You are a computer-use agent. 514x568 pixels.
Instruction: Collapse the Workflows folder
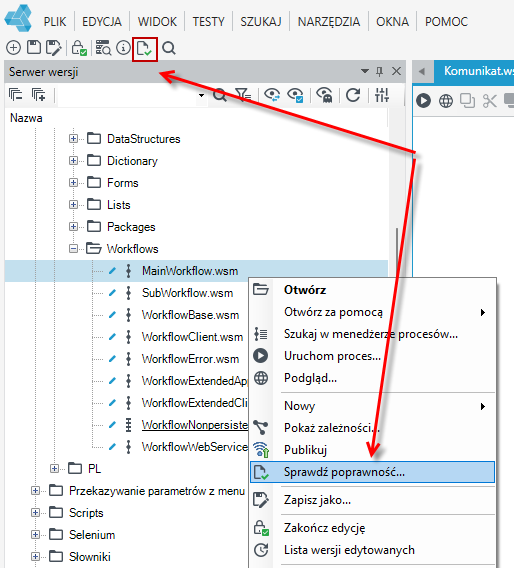click(x=73, y=248)
